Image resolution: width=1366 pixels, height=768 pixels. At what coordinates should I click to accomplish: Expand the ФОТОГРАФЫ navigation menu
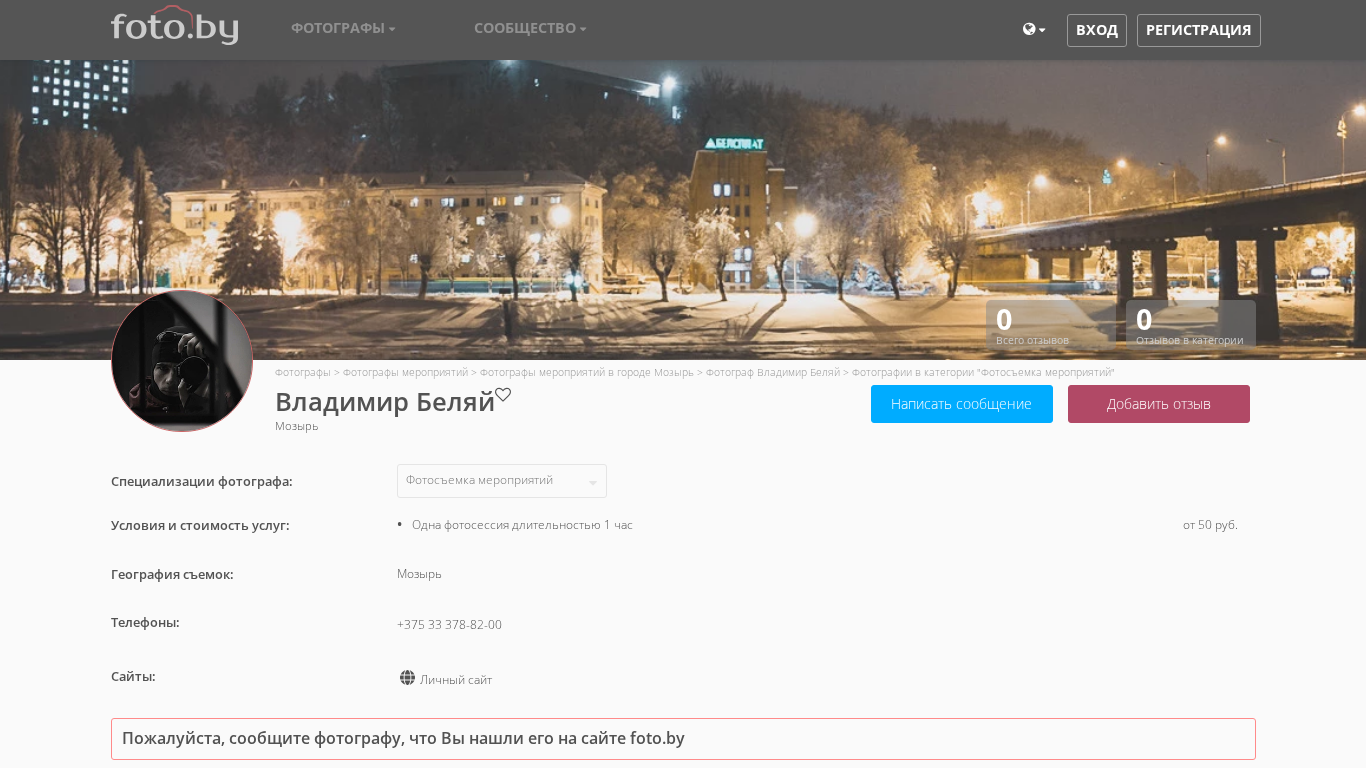[x=343, y=28]
